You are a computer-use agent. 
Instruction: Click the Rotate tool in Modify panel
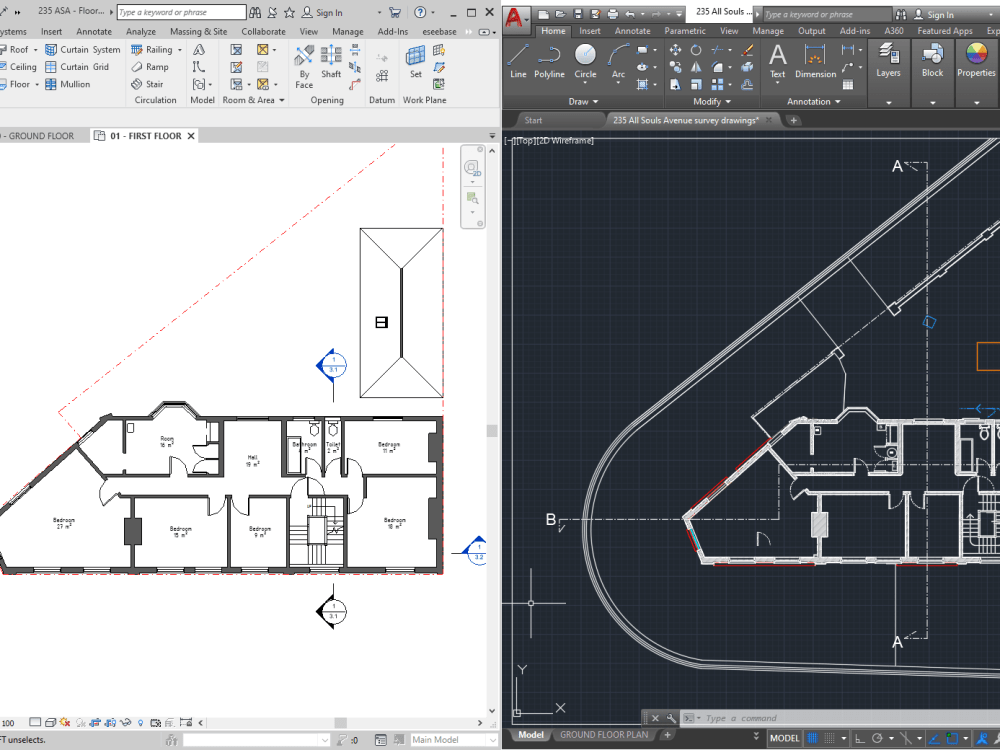[x=696, y=50]
